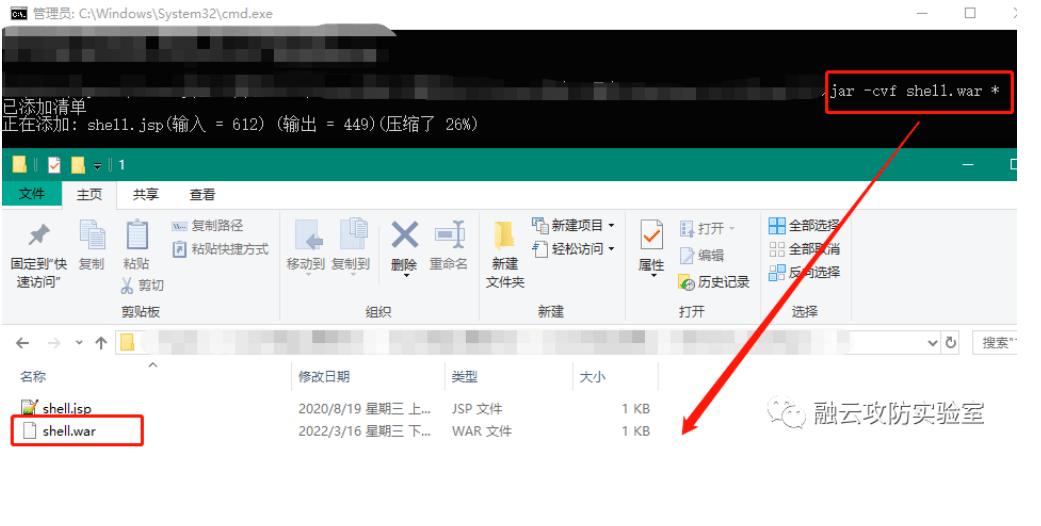Click Select all (全部选择)
1041x526 pixels.
pyautogui.click(x=804, y=226)
